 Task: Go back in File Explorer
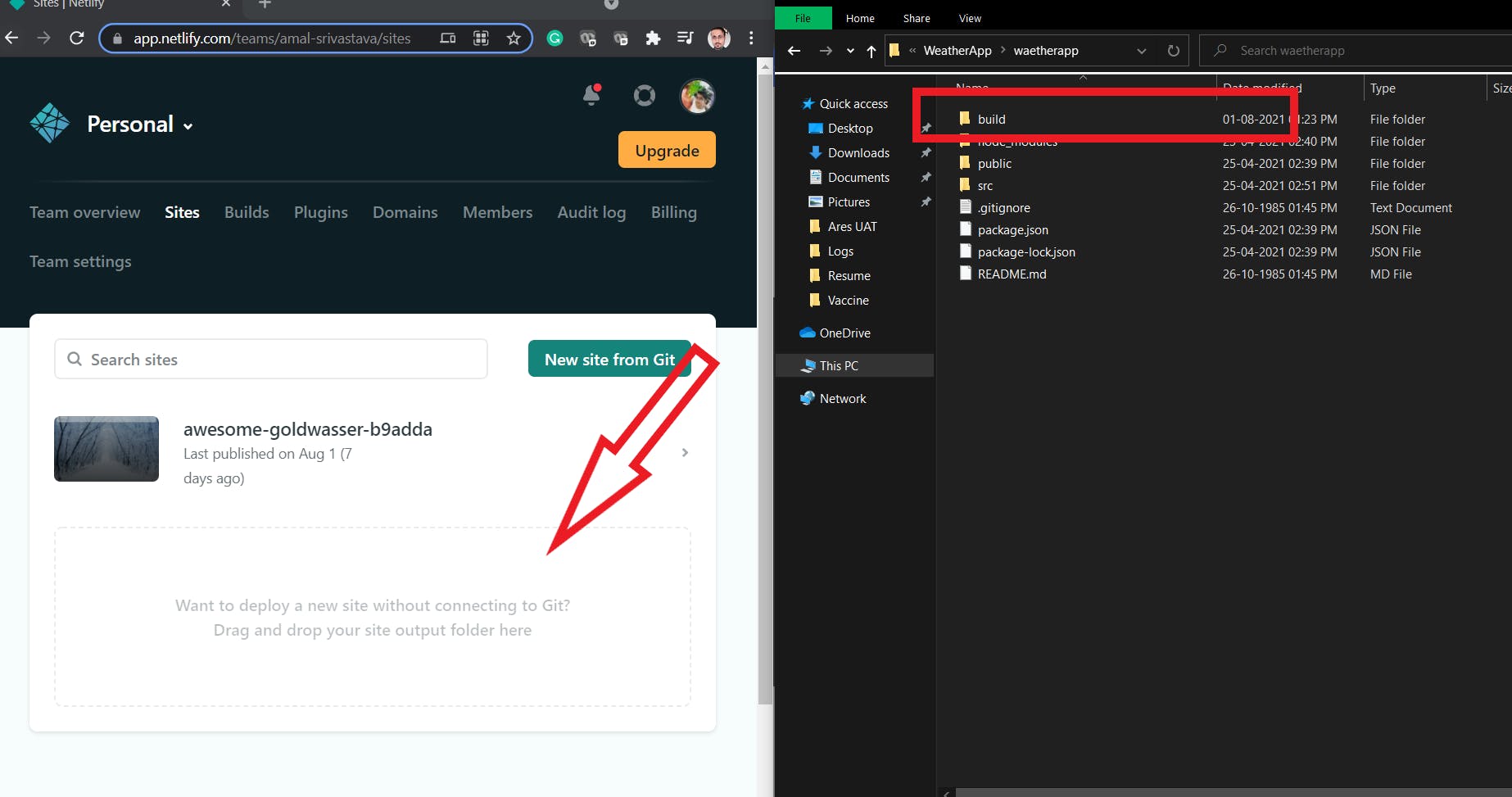click(x=794, y=51)
